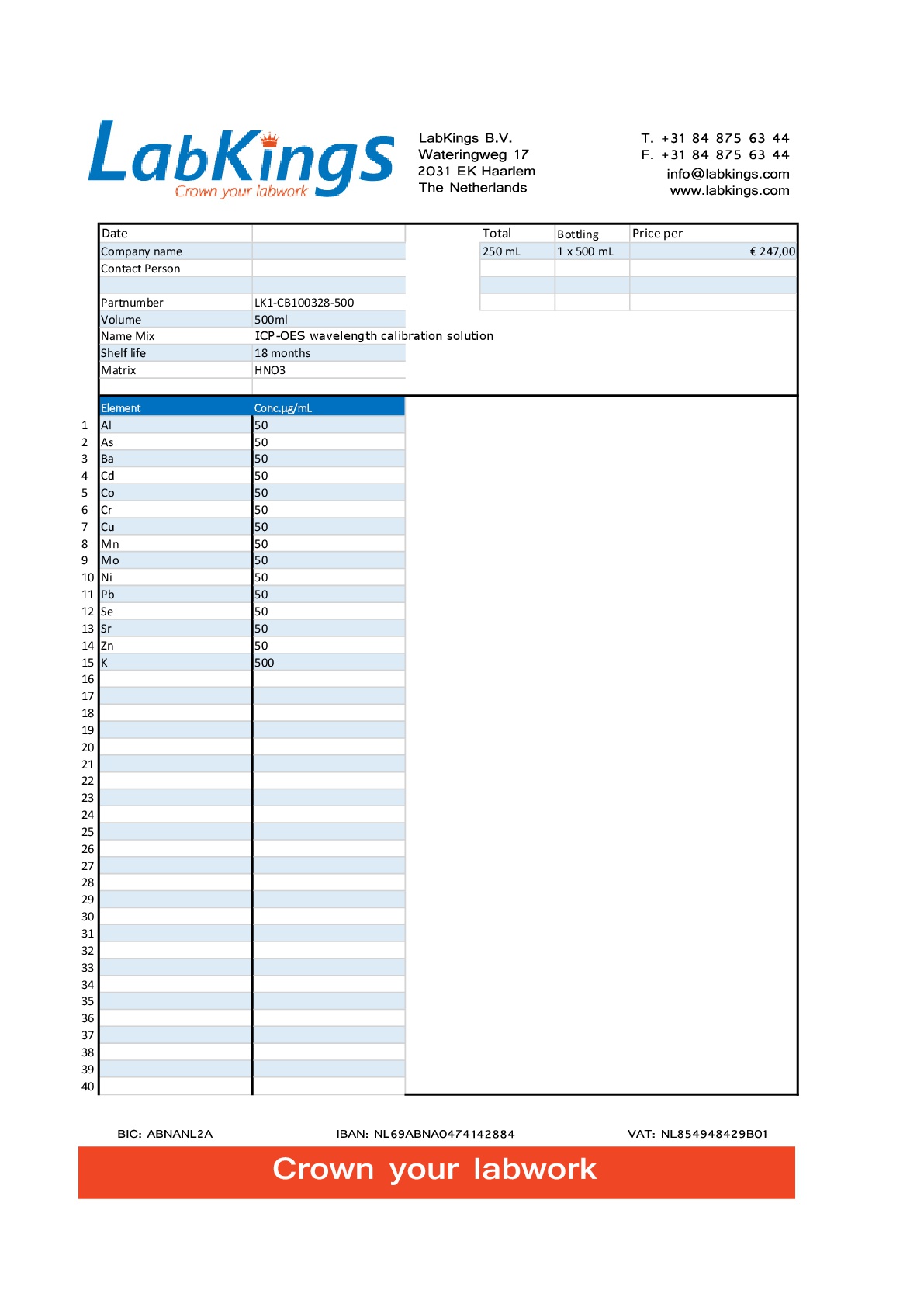The width and height of the screenshot is (924, 1307).
Task: Click the concentration 50 in Zn row
Action: coord(261,646)
